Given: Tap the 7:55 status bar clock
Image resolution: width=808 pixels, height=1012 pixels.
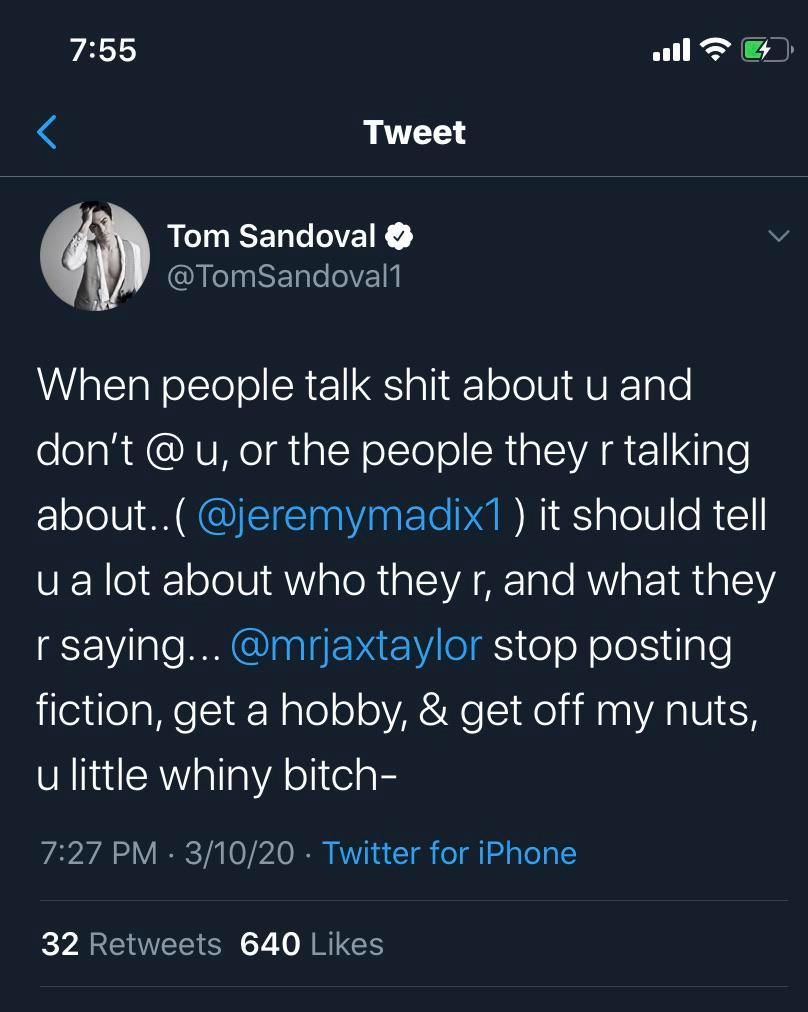Looking at the screenshot, I should click(x=104, y=49).
